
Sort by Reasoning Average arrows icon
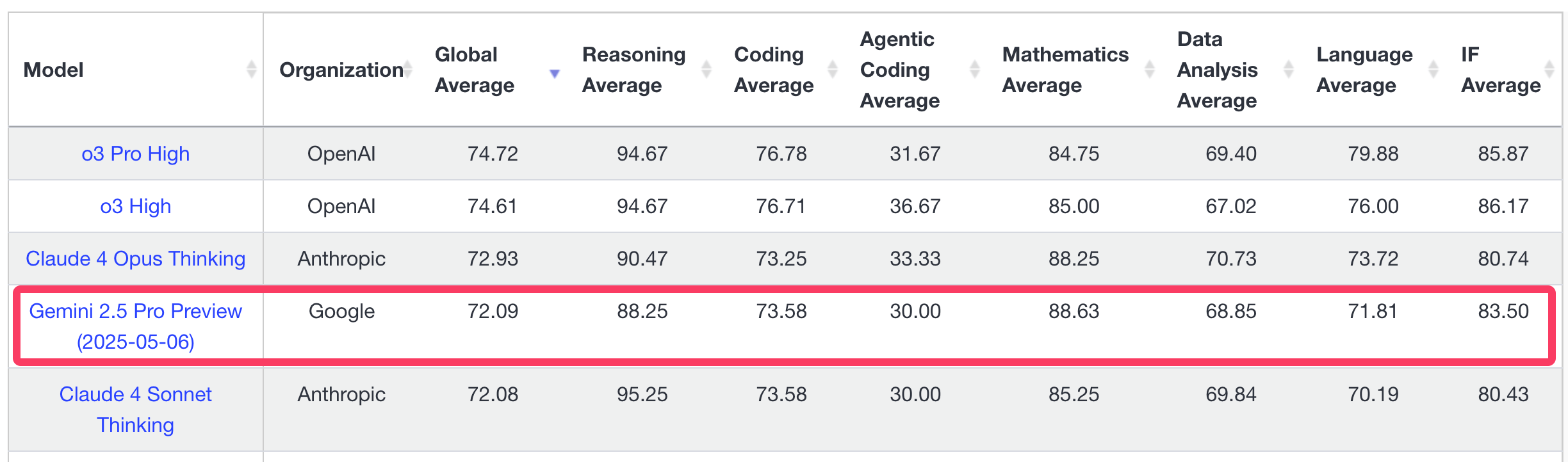pyautogui.click(x=706, y=69)
